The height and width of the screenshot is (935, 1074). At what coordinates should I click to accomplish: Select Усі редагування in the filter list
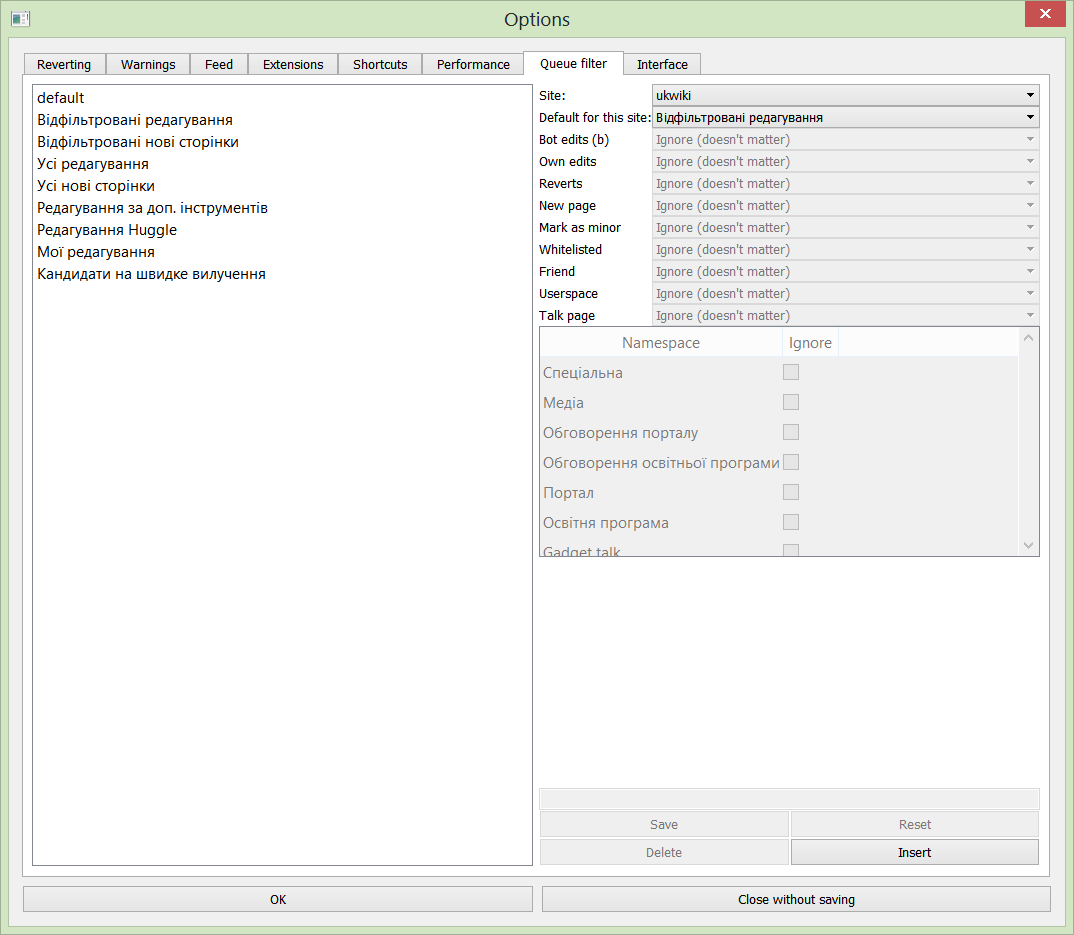click(x=93, y=164)
